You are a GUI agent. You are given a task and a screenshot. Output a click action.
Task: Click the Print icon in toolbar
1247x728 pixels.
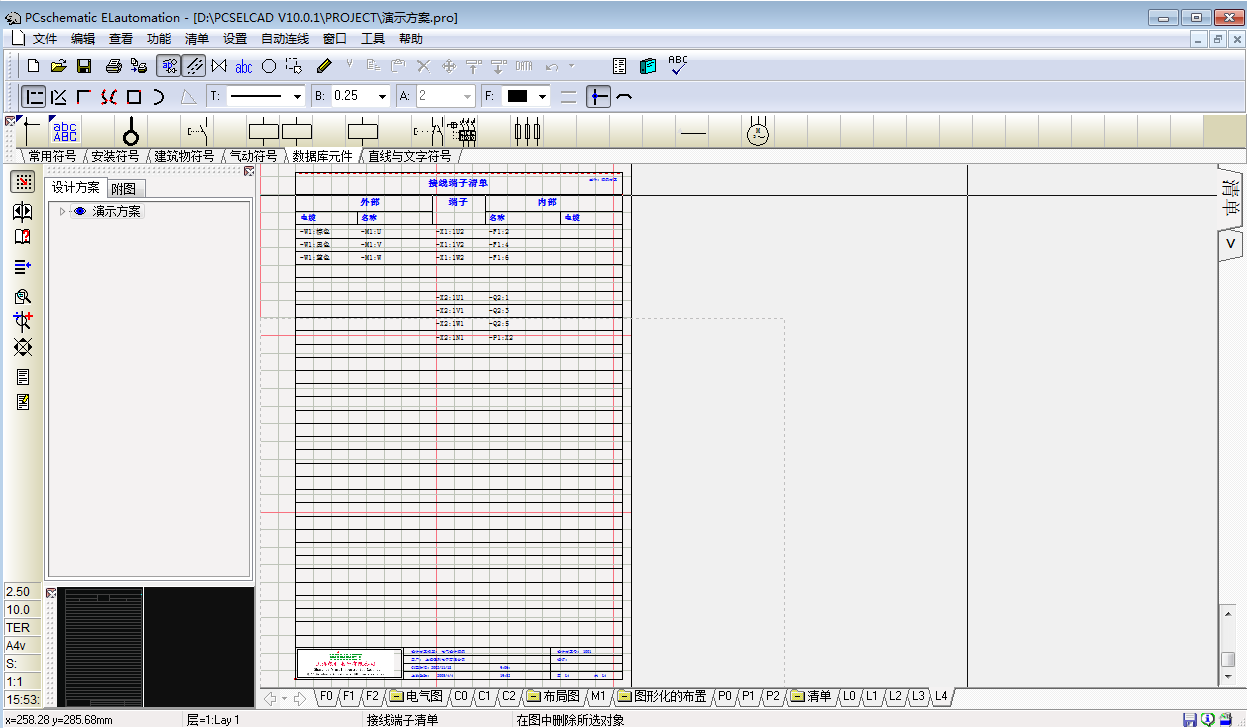113,66
